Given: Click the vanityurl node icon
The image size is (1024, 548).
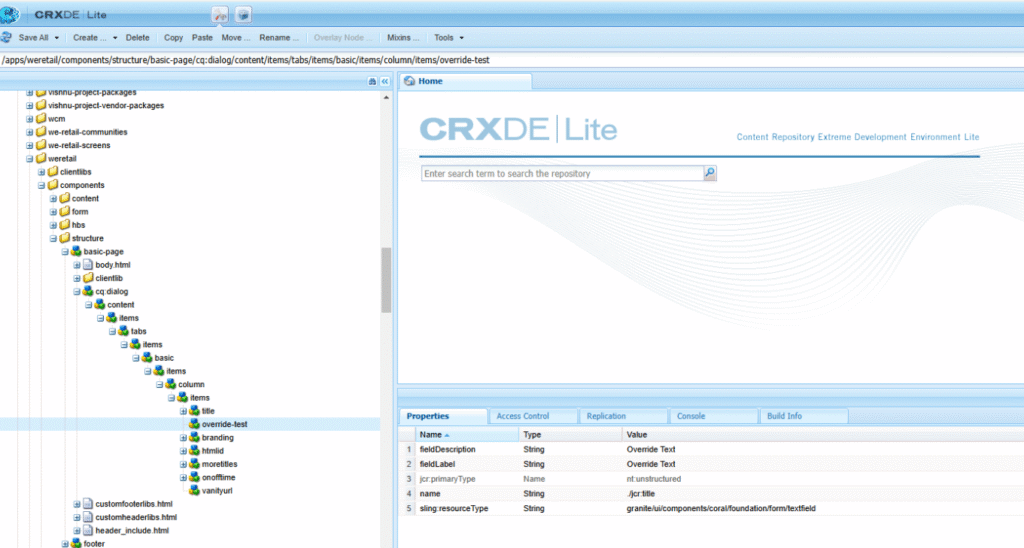Looking at the screenshot, I should pyautogui.click(x=194, y=491).
